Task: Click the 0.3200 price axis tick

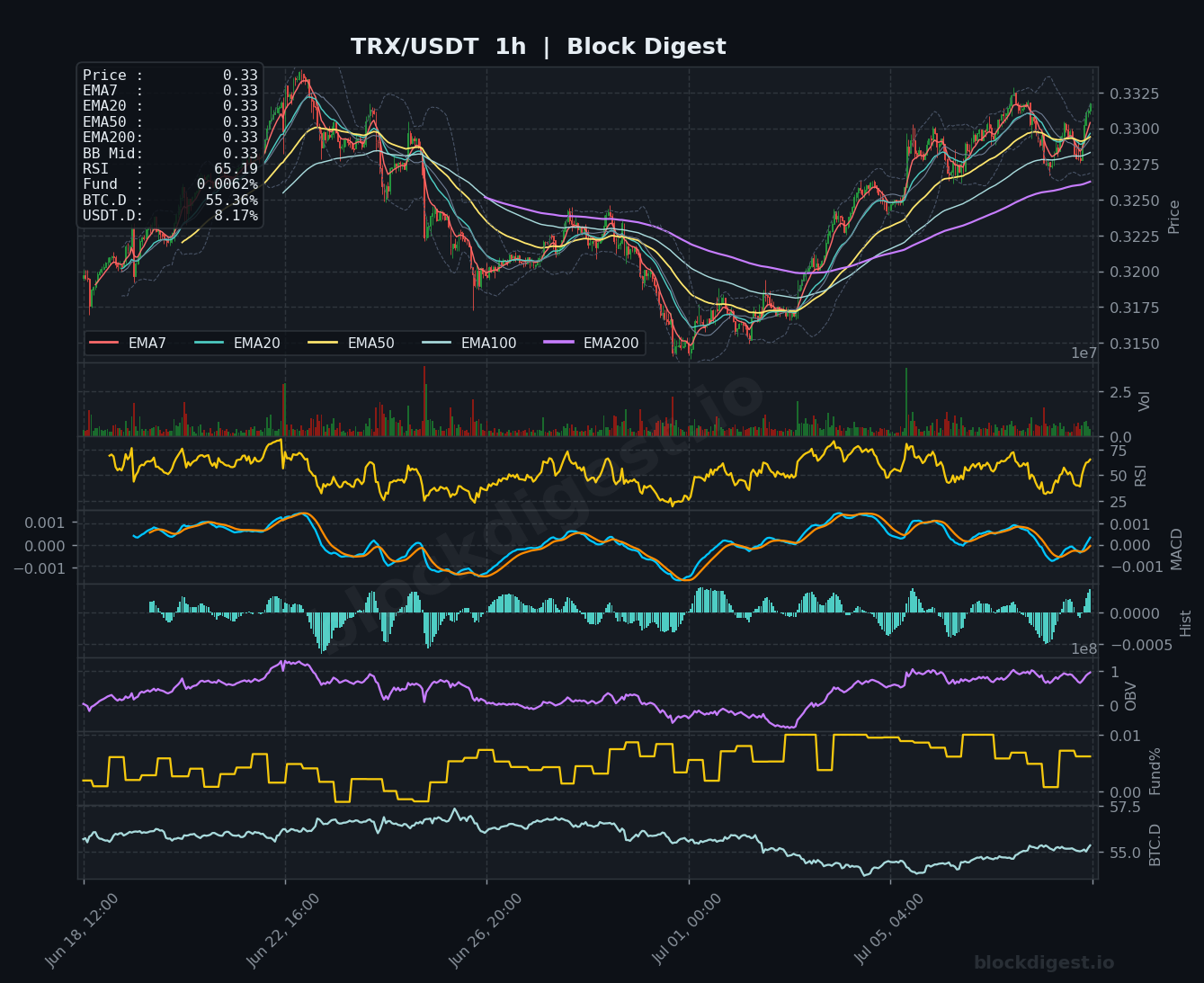Action: (x=1135, y=272)
